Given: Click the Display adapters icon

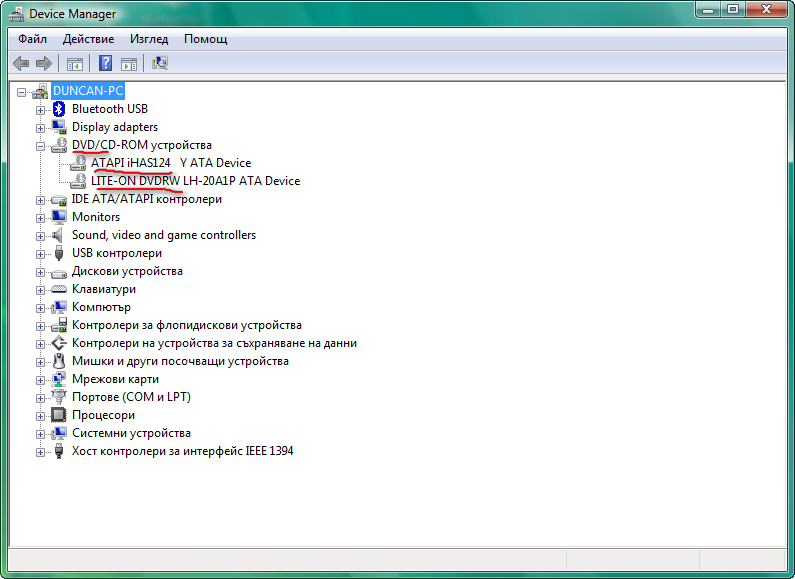Looking at the screenshot, I should tap(59, 127).
